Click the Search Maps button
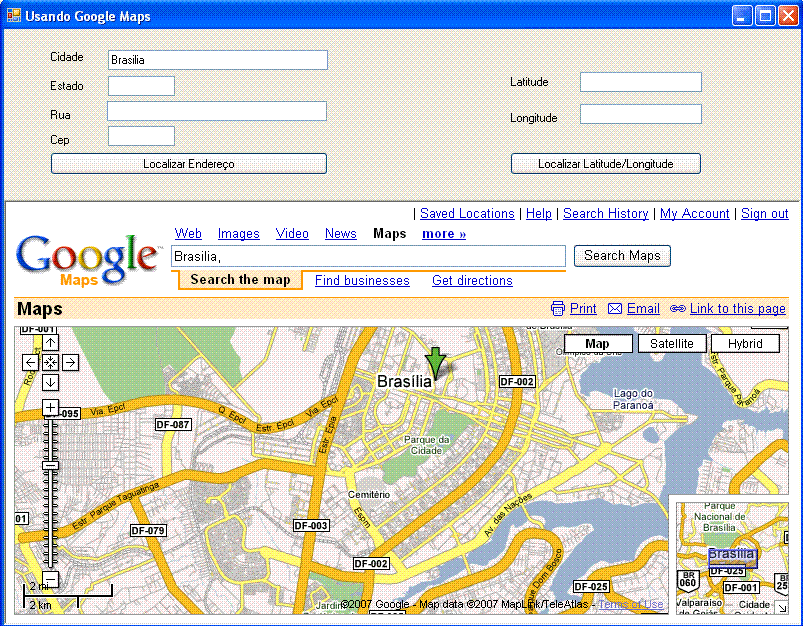The width and height of the screenshot is (803, 626). pos(622,256)
